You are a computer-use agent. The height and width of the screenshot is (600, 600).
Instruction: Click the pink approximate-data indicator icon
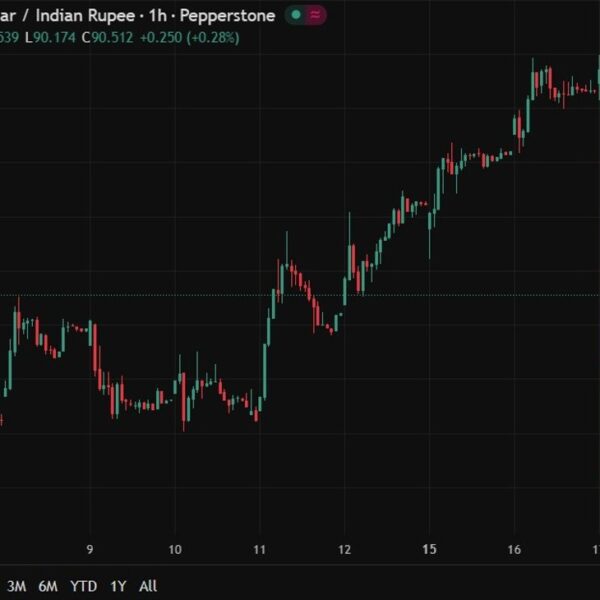[315, 15]
